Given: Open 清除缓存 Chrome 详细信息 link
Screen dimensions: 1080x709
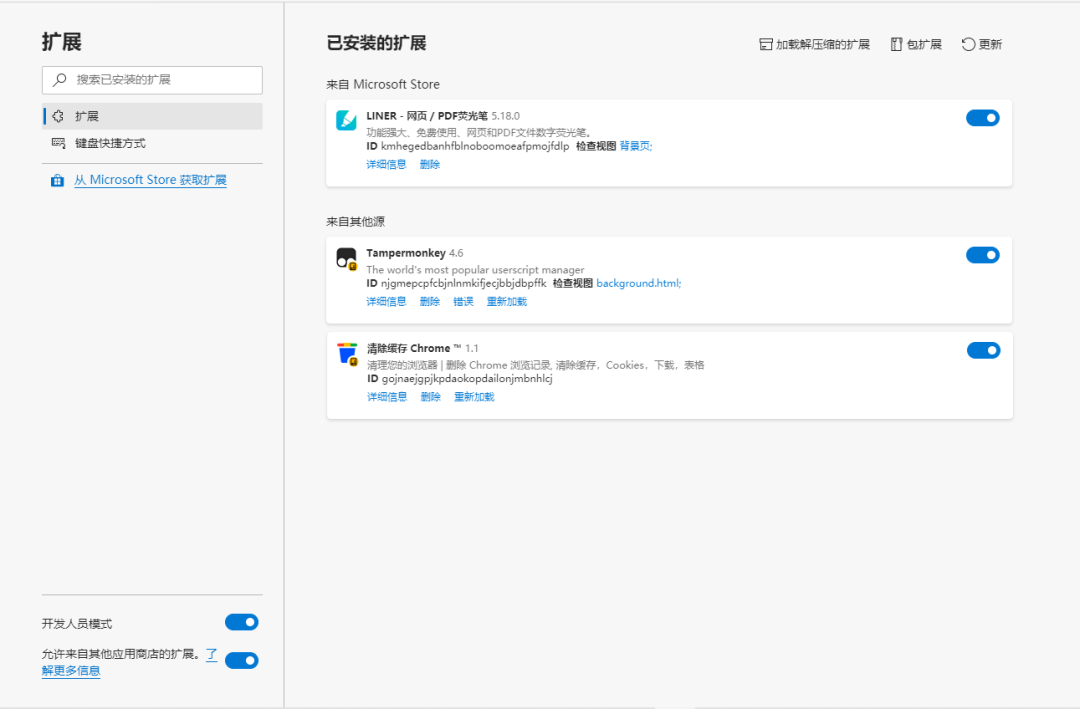Looking at the screenshot, I should point(387,397).
